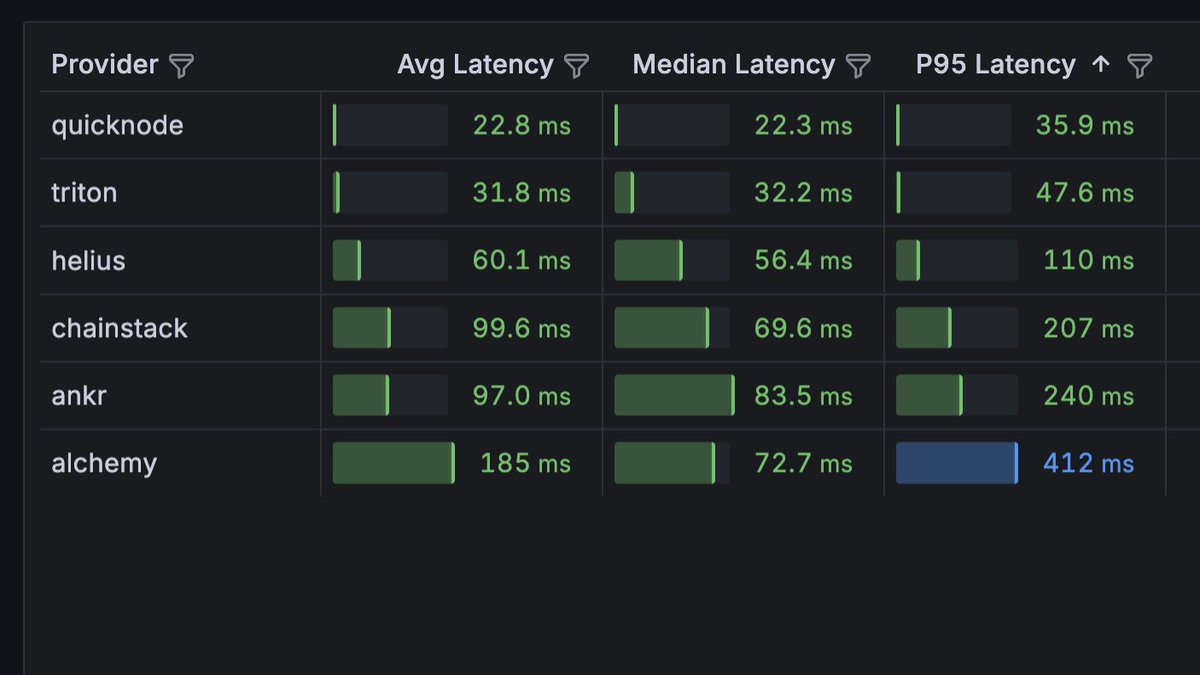
Task: Click the 32.2 ms median latency value
Action: (x=803, y=193)
